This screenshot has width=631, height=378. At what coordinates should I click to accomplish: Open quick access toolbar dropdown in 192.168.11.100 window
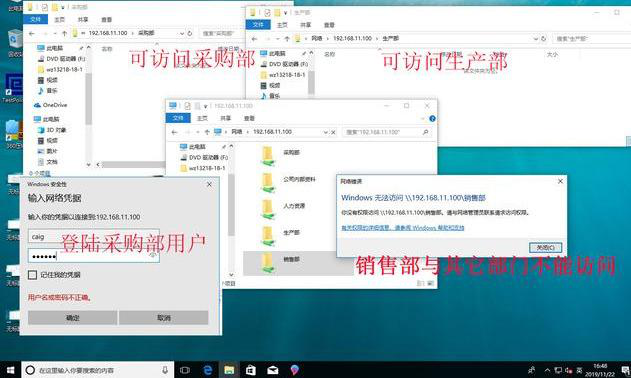(x=206, y=106)
